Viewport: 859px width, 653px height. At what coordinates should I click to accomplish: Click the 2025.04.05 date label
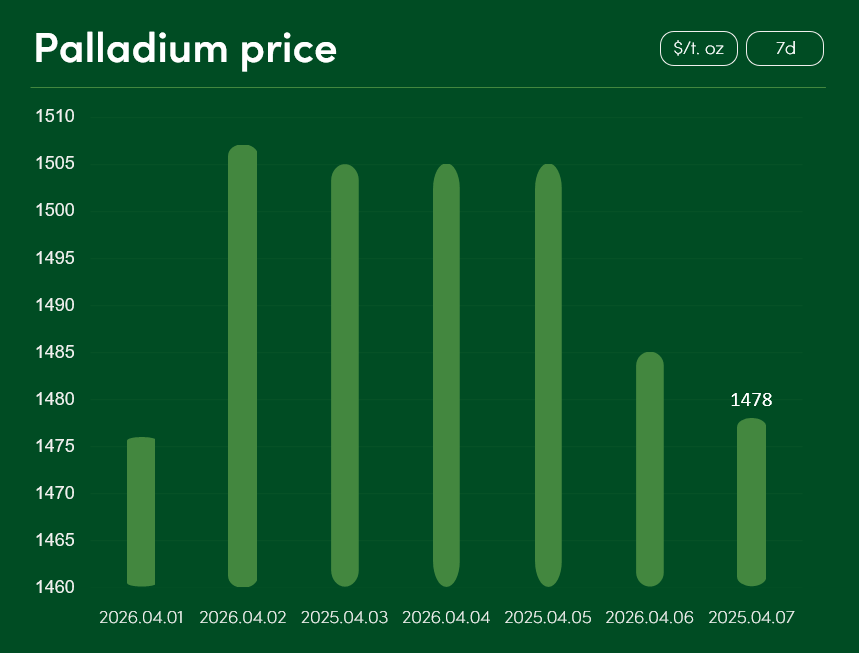point(548,618)
